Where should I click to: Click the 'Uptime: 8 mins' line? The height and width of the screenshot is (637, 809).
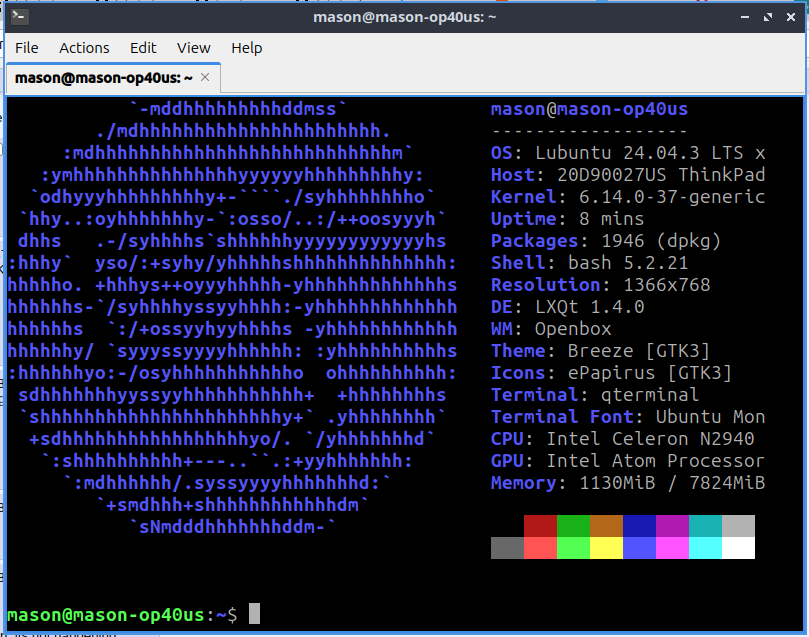(x=568, y=219)
